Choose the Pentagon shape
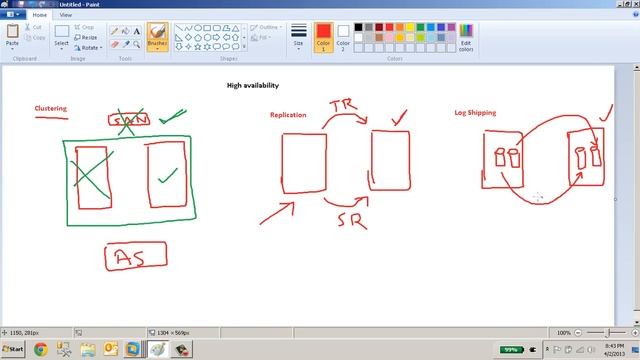The height and width of the screenshot is (360, 640). coord(198,38)
